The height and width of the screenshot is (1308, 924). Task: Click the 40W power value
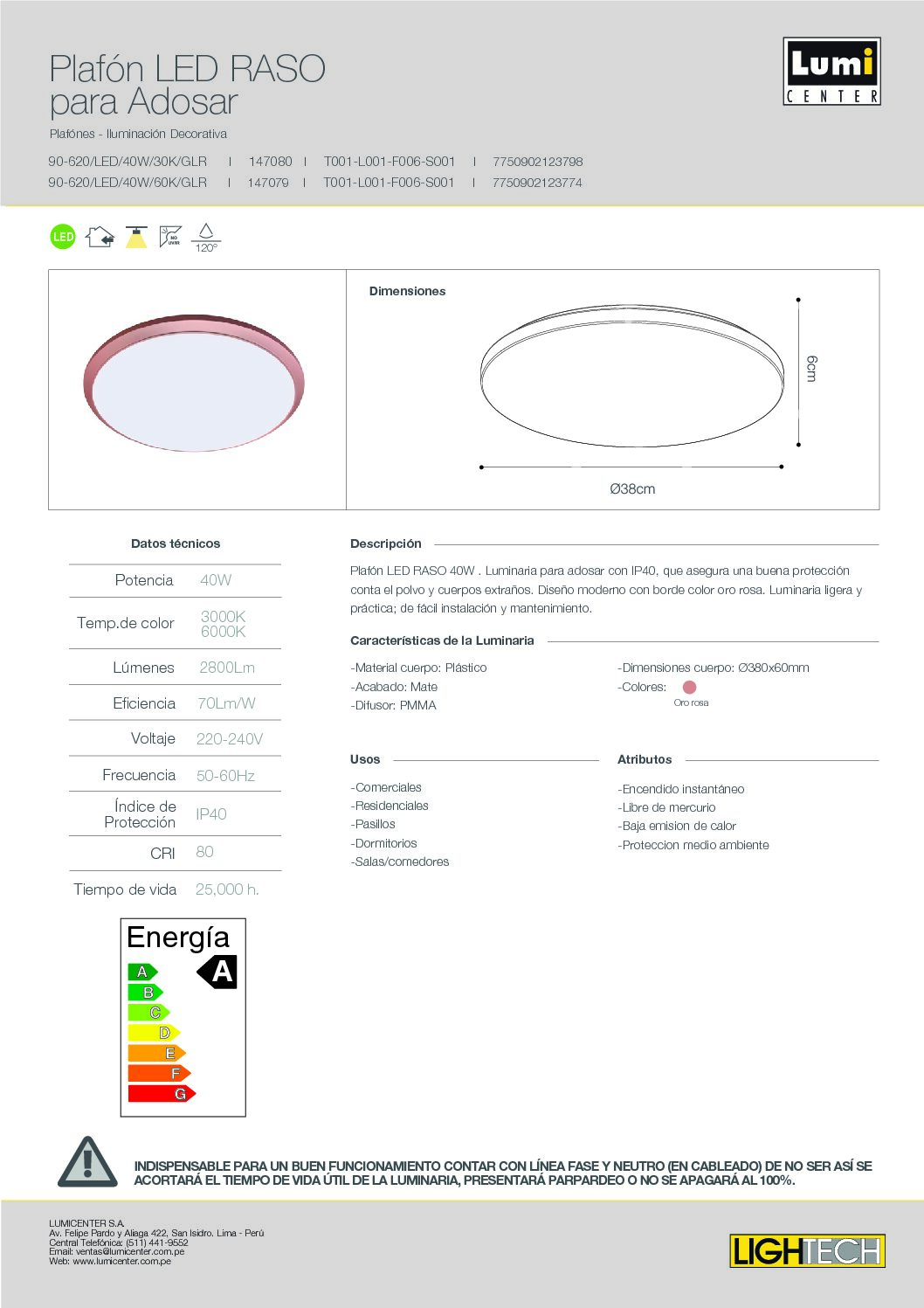(216, 580)
